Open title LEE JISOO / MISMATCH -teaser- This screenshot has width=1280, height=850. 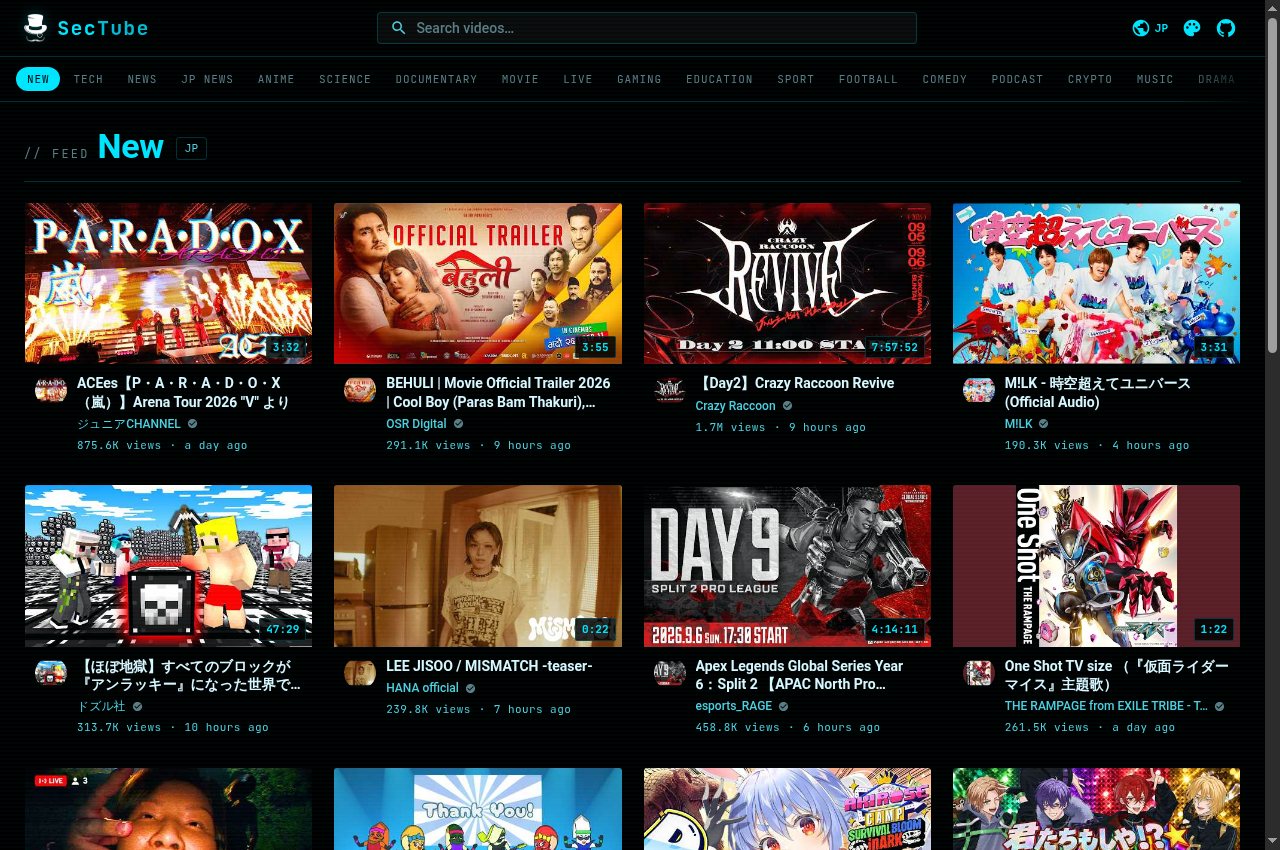coord(489,666)
